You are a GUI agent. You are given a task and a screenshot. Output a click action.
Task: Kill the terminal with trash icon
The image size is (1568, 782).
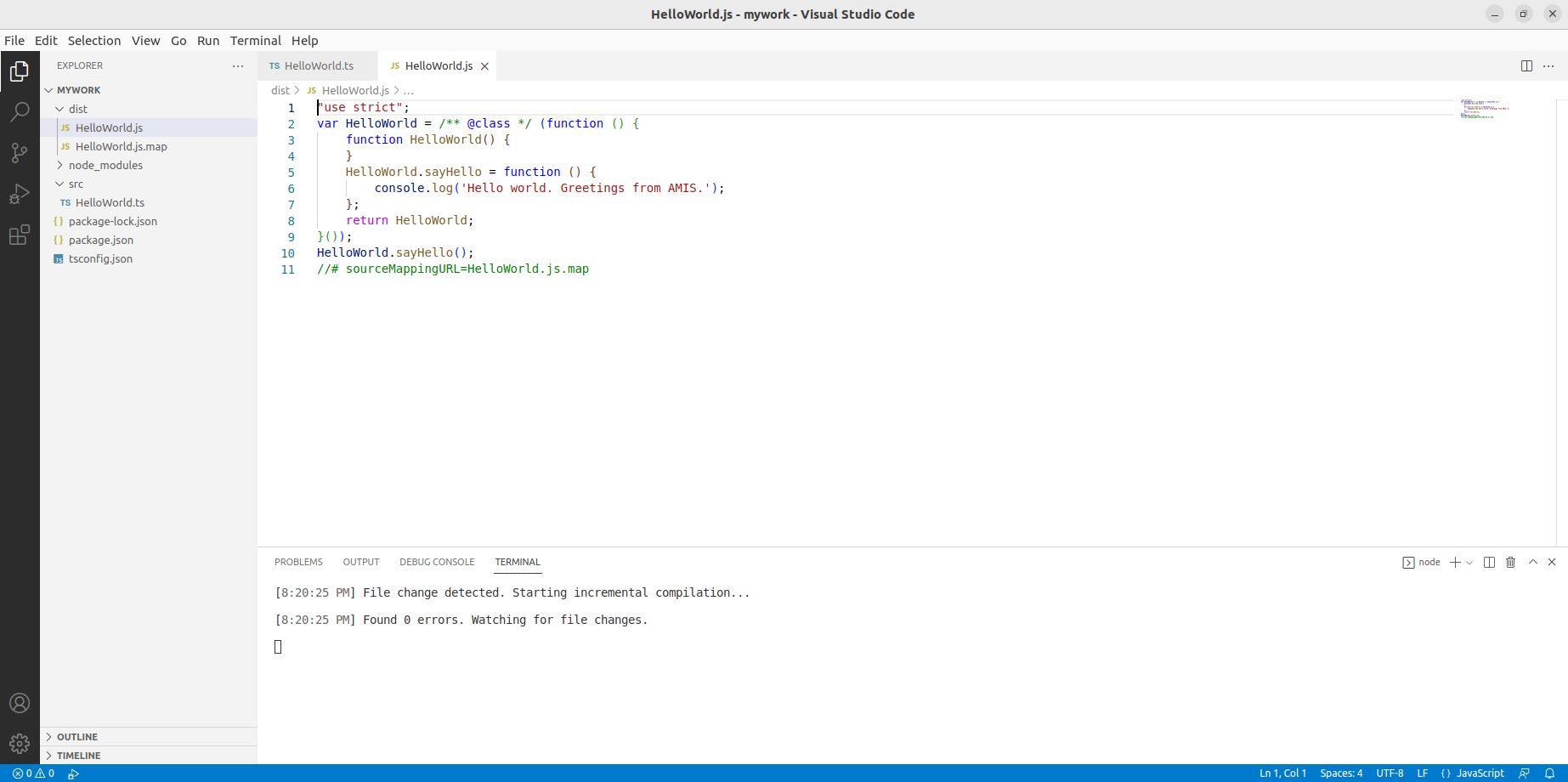click(x=1510, y=562)
